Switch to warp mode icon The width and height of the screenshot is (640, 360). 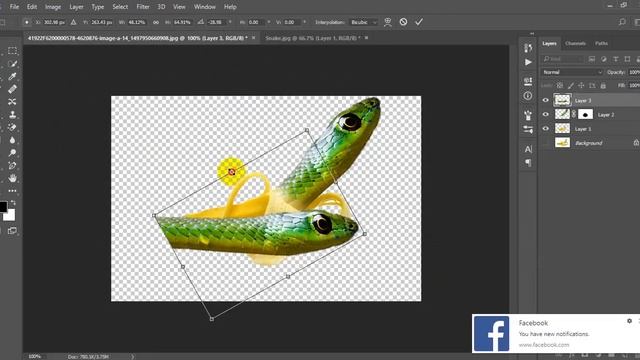[x=388, y=22]
